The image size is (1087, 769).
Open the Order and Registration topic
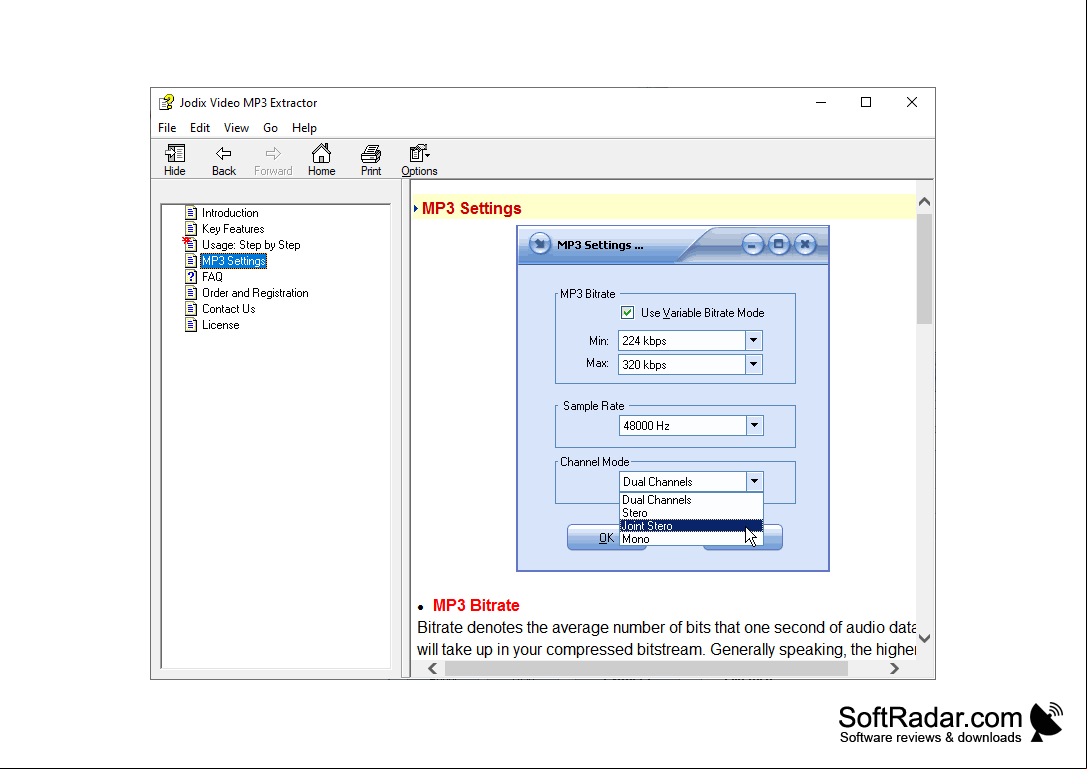click(x=255, y=293)
